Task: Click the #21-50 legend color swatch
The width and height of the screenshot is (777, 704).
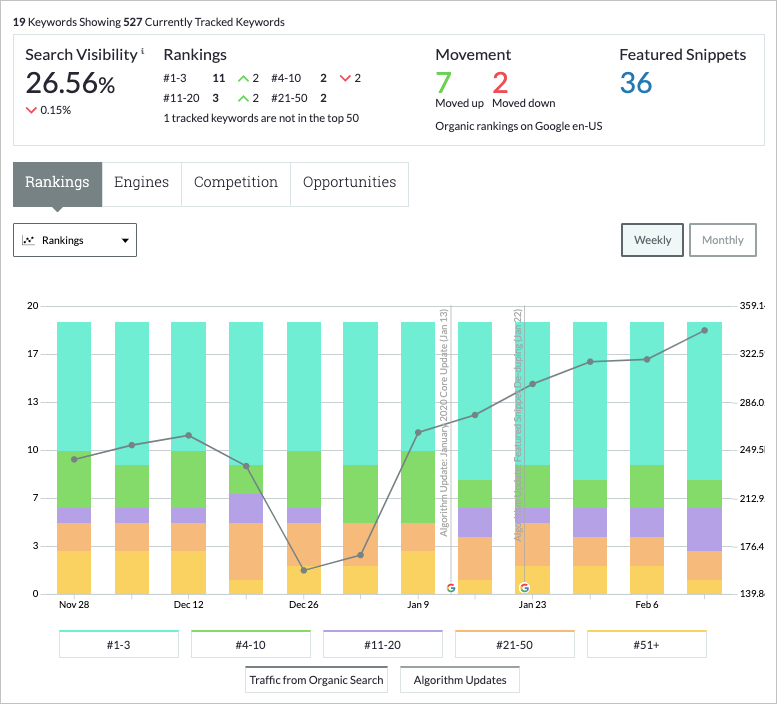Action: pos(515,631)
